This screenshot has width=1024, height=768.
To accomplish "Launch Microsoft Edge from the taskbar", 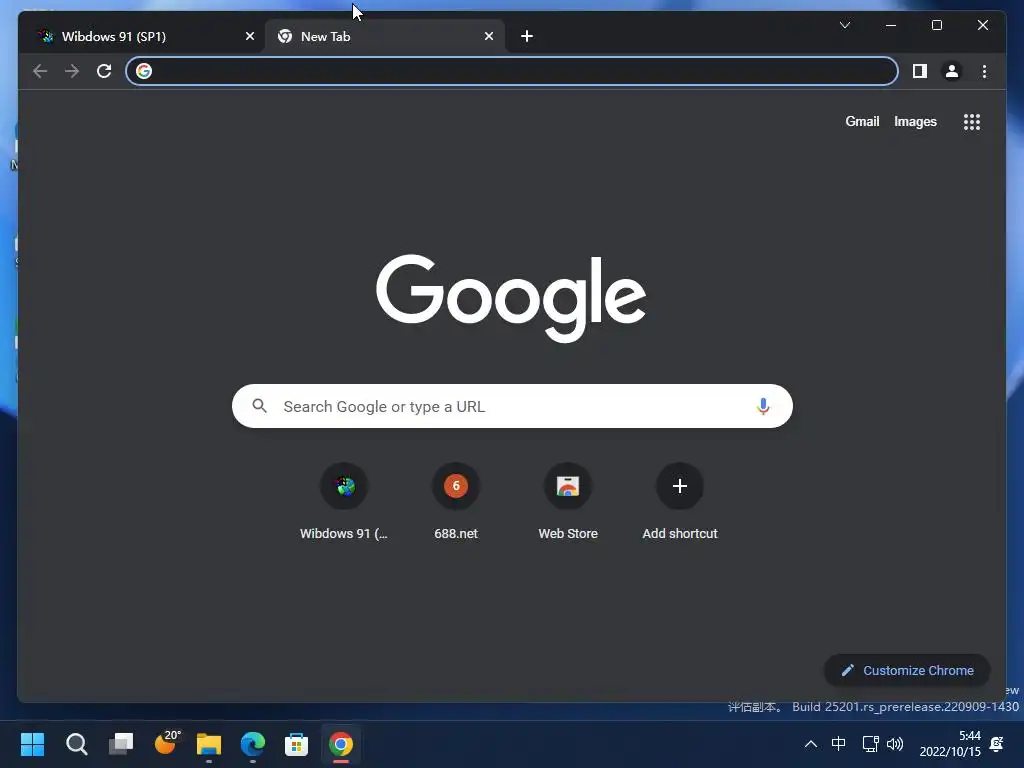I will point(253,744).
